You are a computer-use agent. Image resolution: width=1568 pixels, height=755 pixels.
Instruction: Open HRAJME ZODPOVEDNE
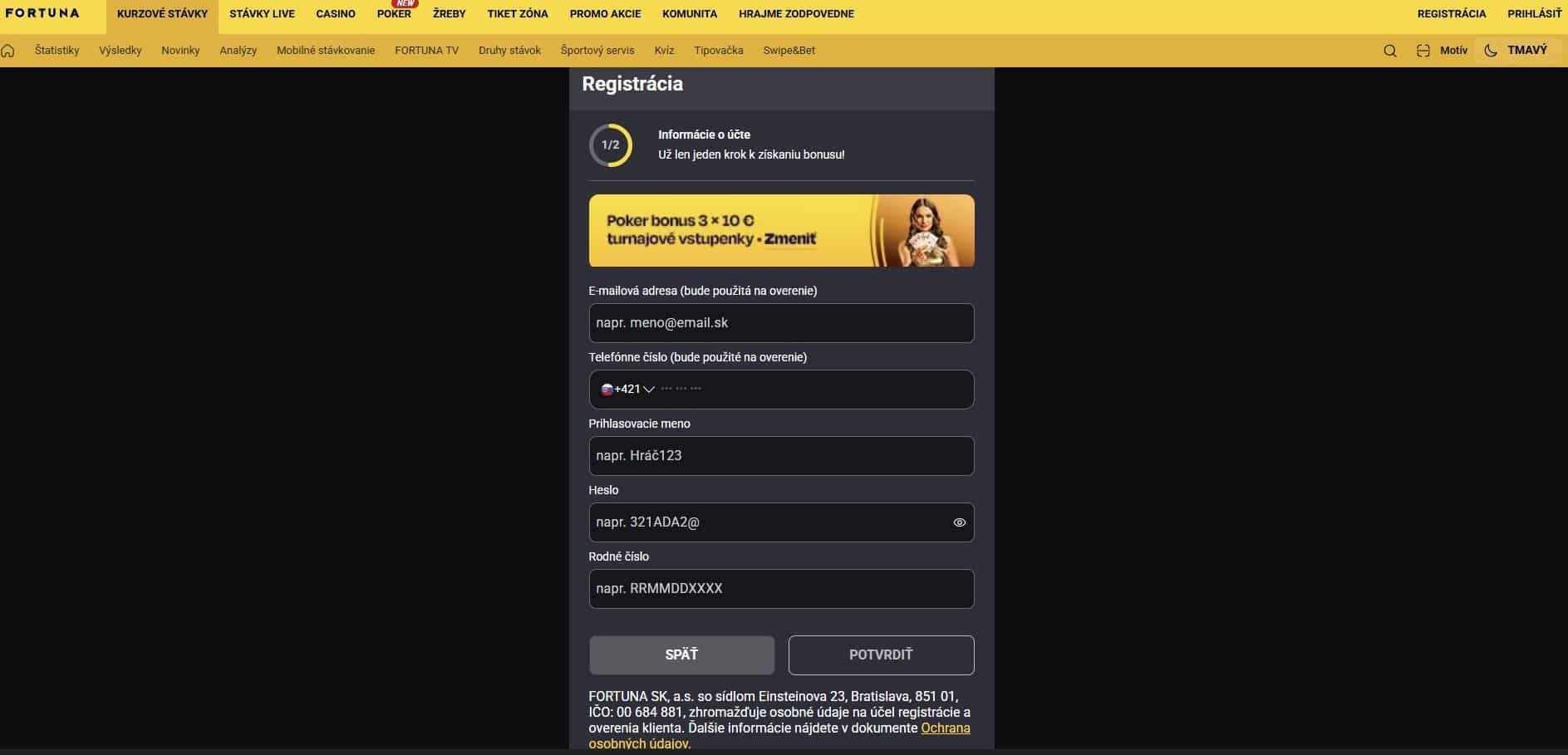click(x=796, y=14)
